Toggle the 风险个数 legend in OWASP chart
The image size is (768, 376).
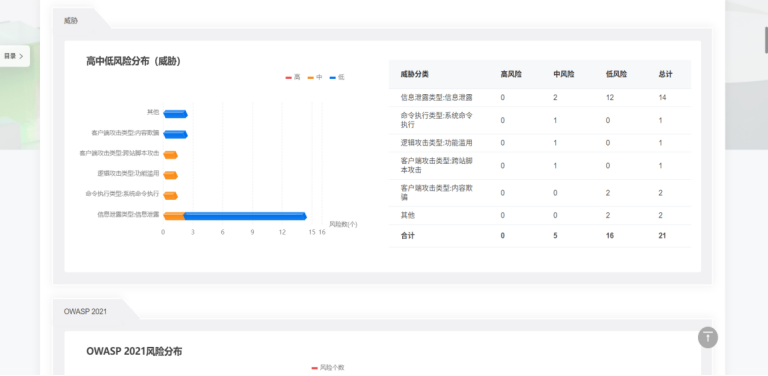coord(328,367)
